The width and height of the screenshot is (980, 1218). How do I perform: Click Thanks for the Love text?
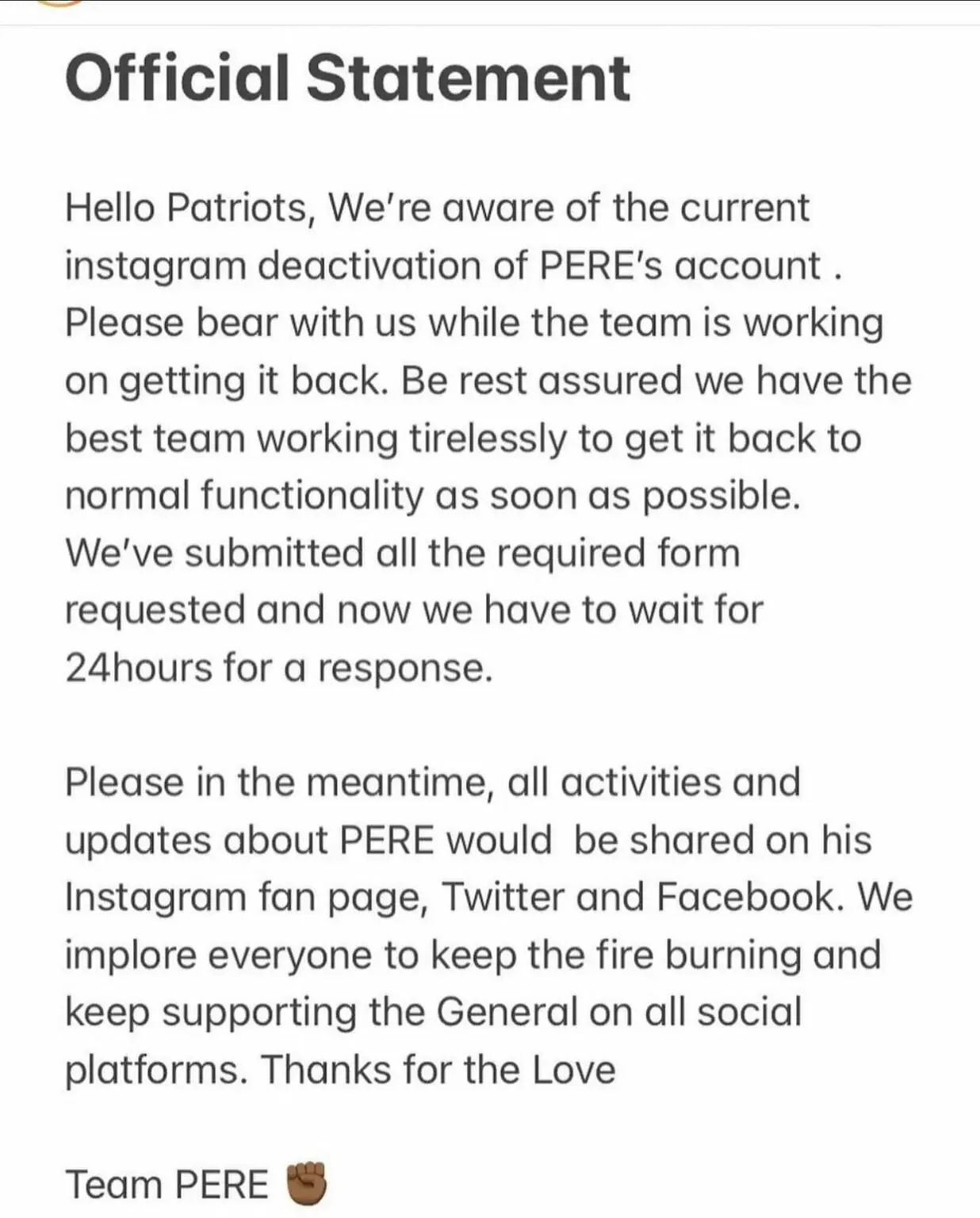(438, 1070)
